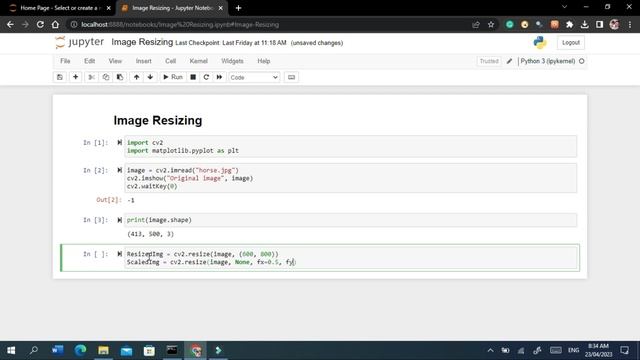Run the selected cell
Viewport: 640px width, 360px height.
[173, 77]
